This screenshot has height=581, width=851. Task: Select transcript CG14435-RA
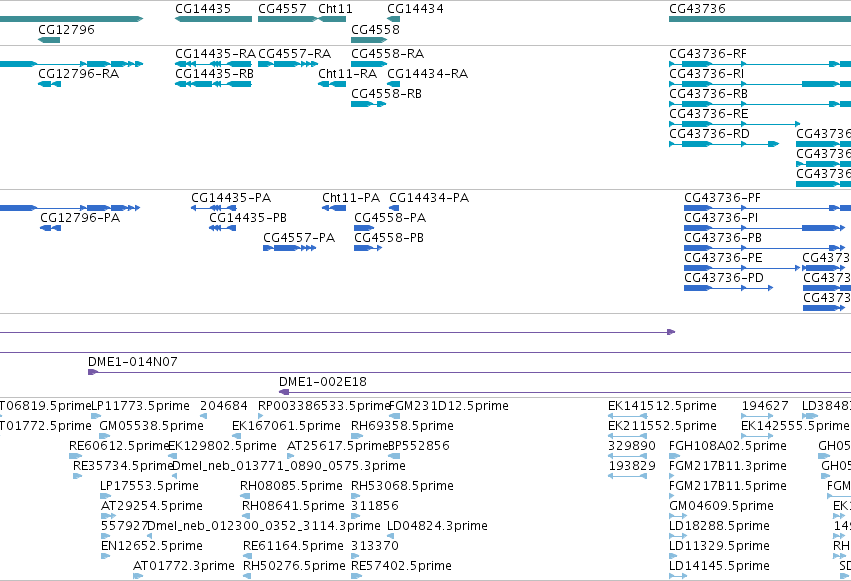tap(213, 64)
